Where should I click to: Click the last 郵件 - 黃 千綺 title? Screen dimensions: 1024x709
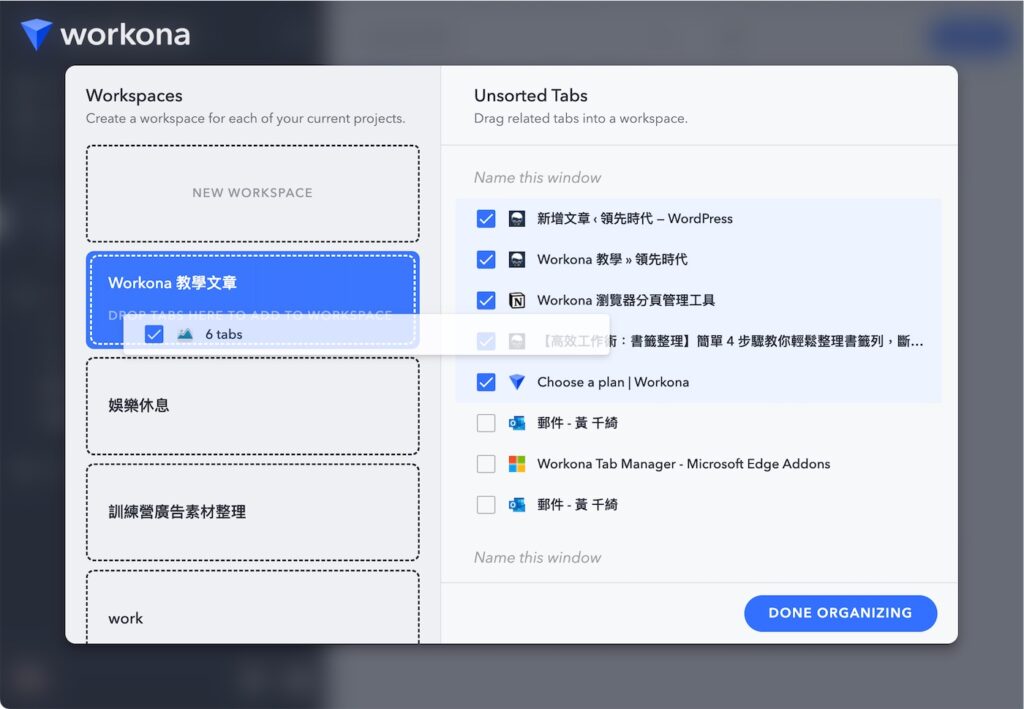tap(577, 505)
